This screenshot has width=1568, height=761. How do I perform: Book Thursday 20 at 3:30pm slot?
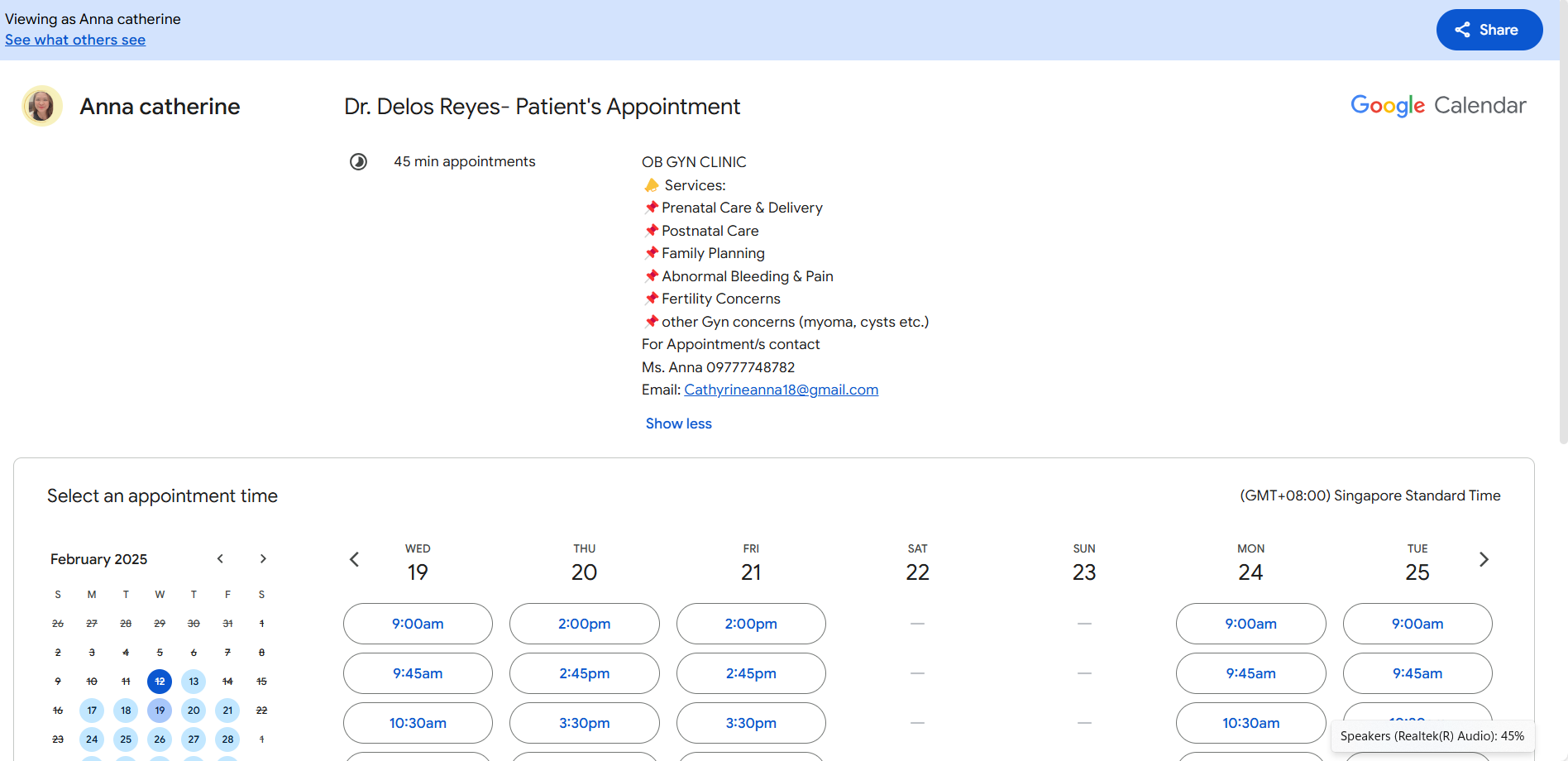pos(585,723)
